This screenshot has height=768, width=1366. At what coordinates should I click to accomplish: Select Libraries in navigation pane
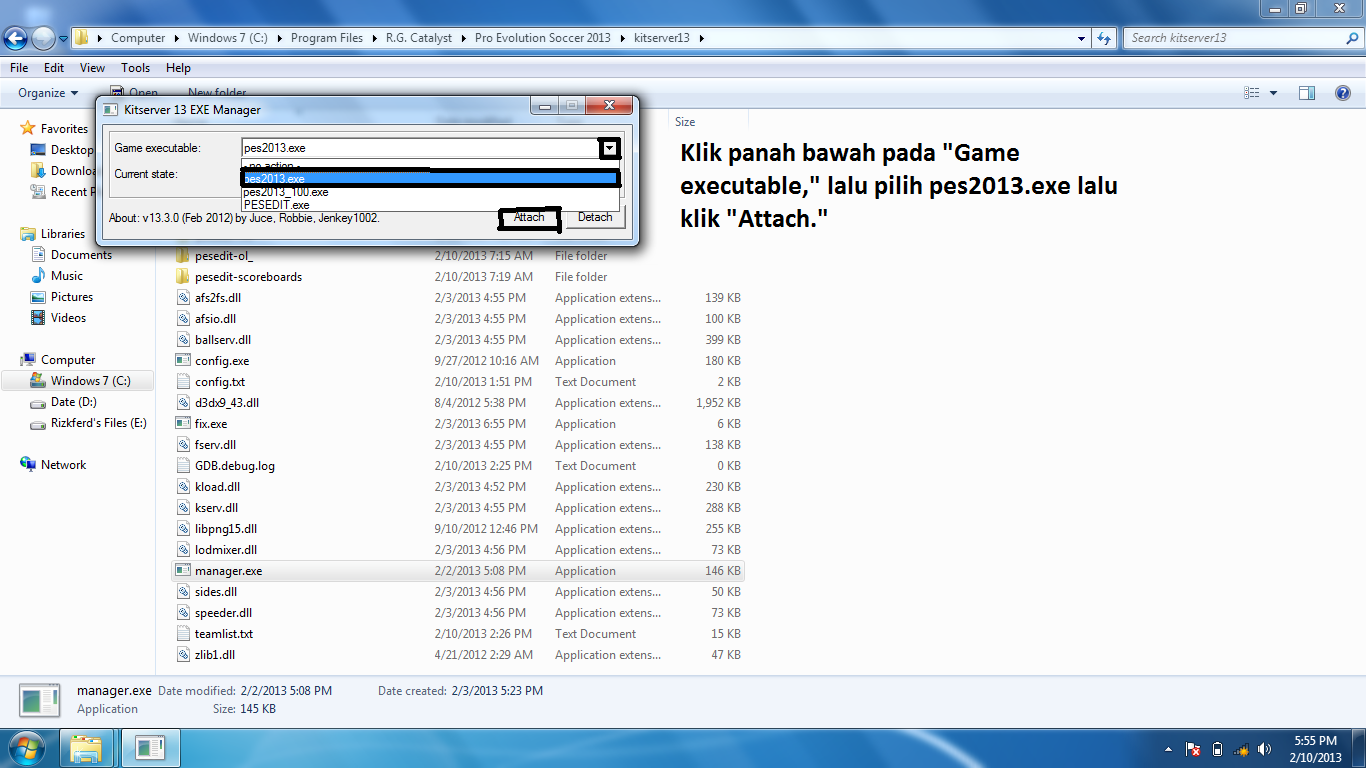tap(63, 234)
